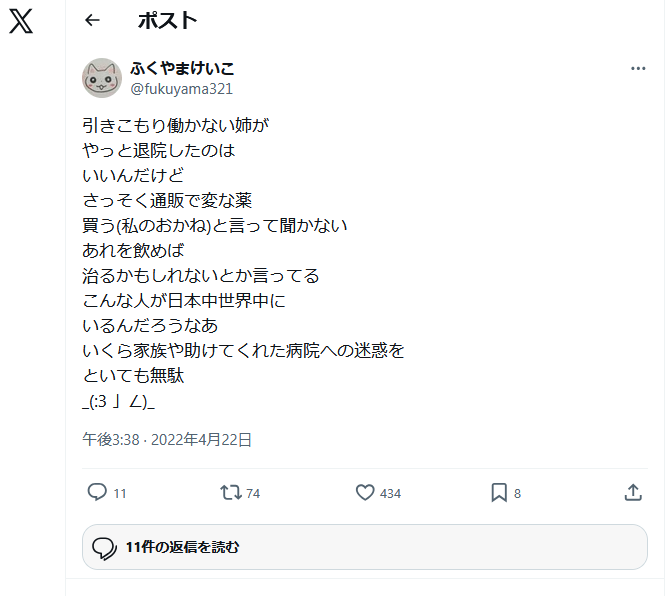This screenshot has height=596, width=672.
Task: Open ふくやまけいこ display name link
Action: [183, 69]
